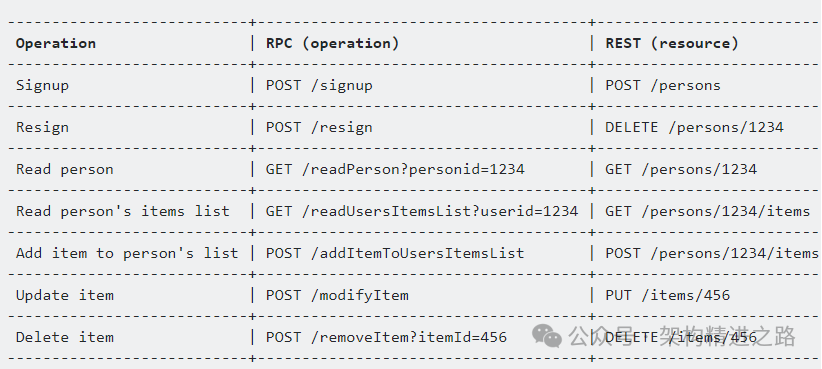The height and width of the screenshot is (369, 822).
Task: Click GET /persons/1234 REST entry
Action: pyautogui.click(x=681, y=169)
